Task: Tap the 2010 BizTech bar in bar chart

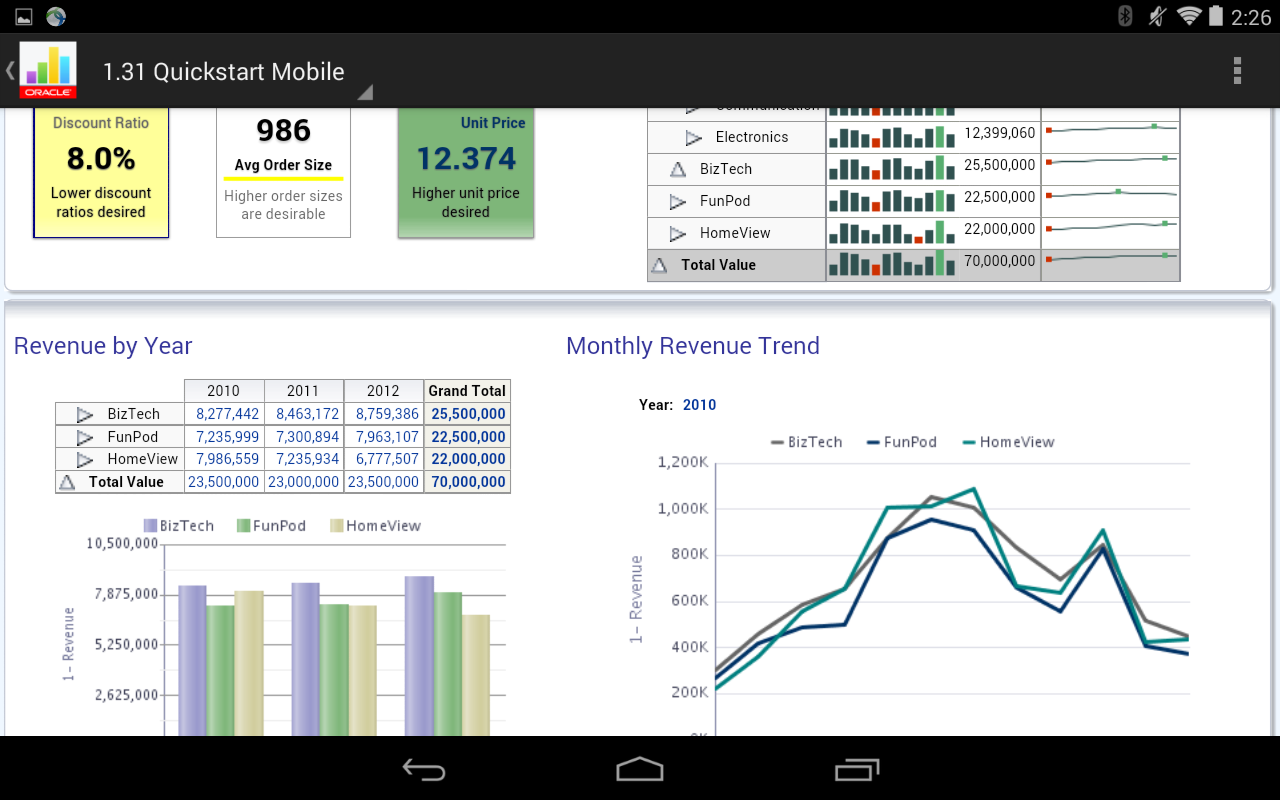Action: 192,661
